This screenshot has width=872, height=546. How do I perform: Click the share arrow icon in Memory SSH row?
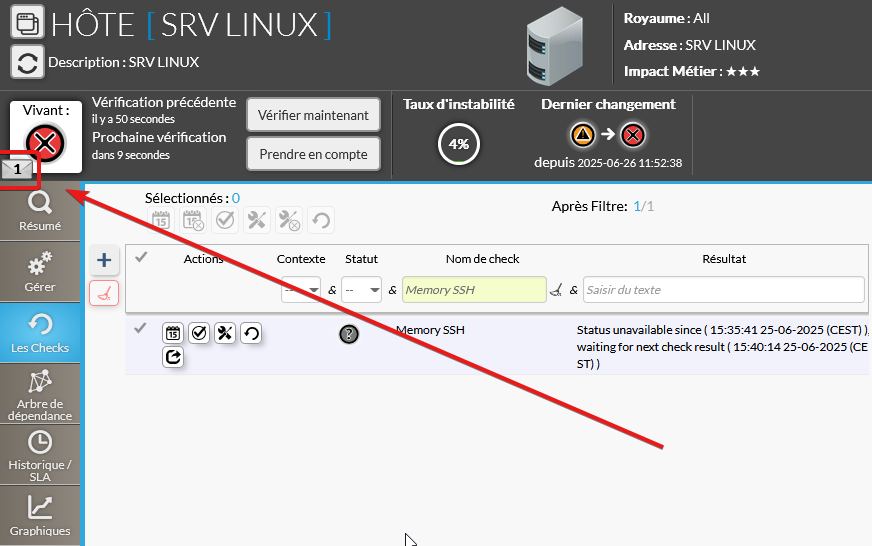point(173,356)
